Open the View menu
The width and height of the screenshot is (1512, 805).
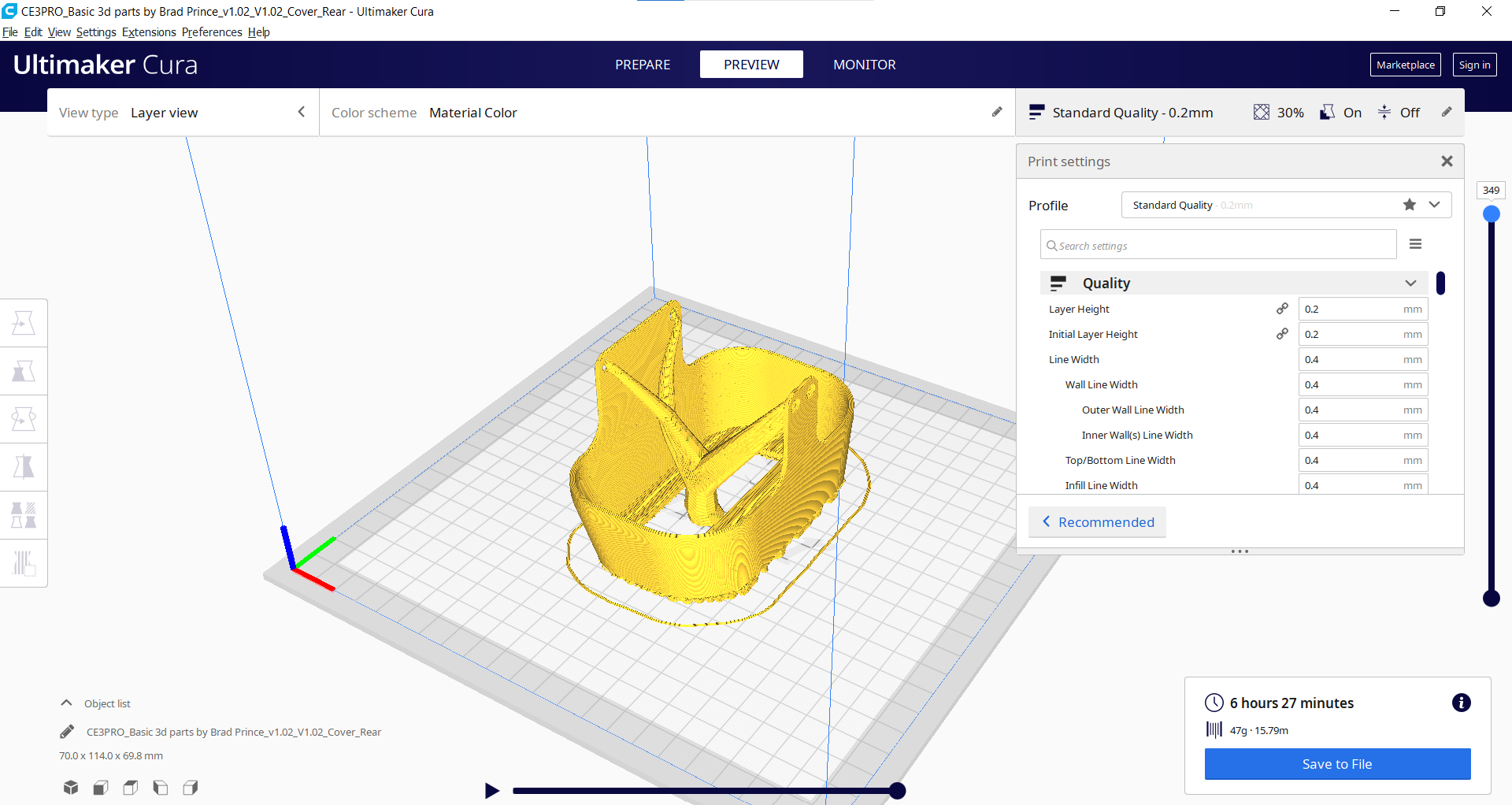(x=59, y=32)
